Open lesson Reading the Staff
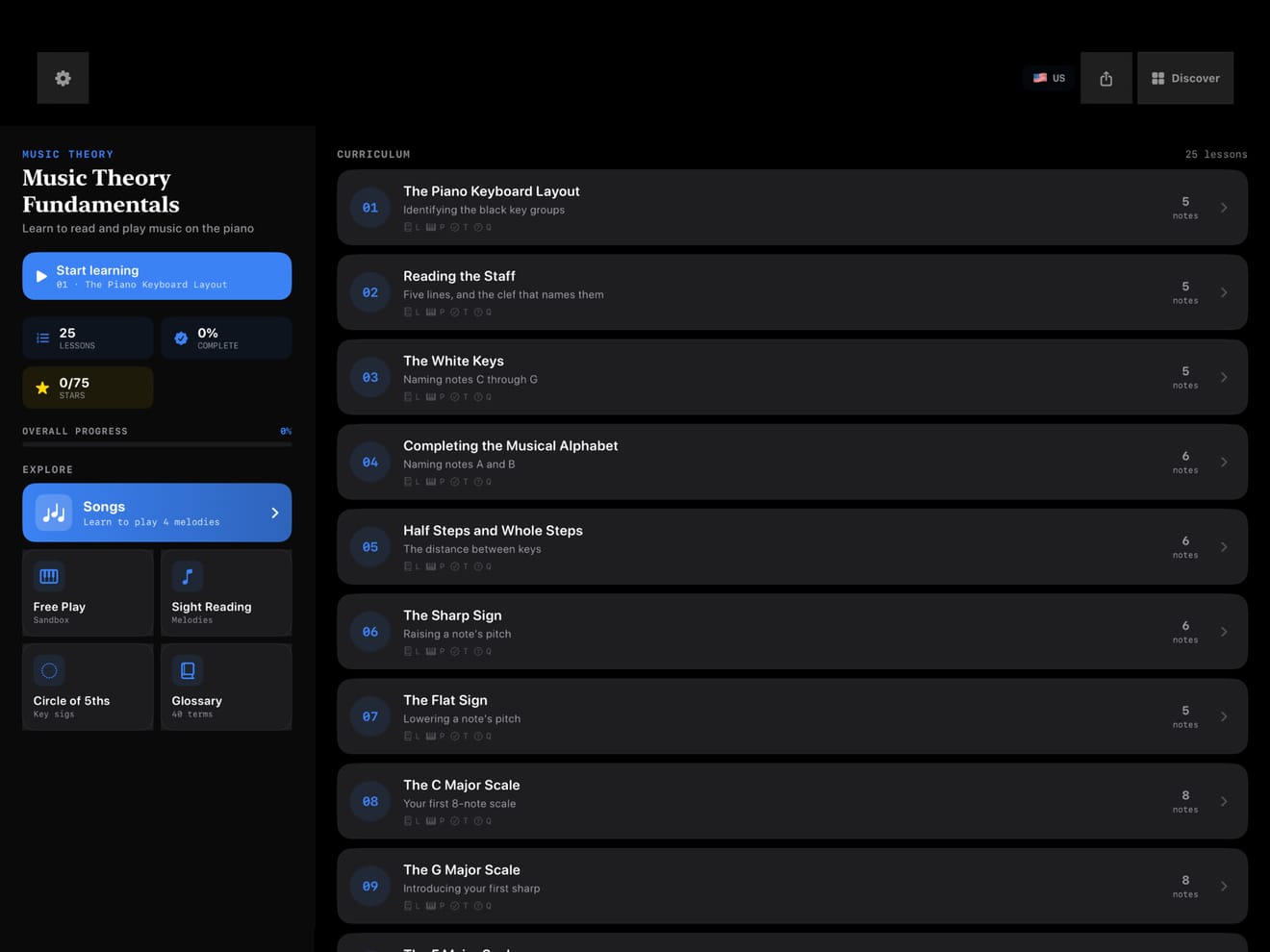 792,292
